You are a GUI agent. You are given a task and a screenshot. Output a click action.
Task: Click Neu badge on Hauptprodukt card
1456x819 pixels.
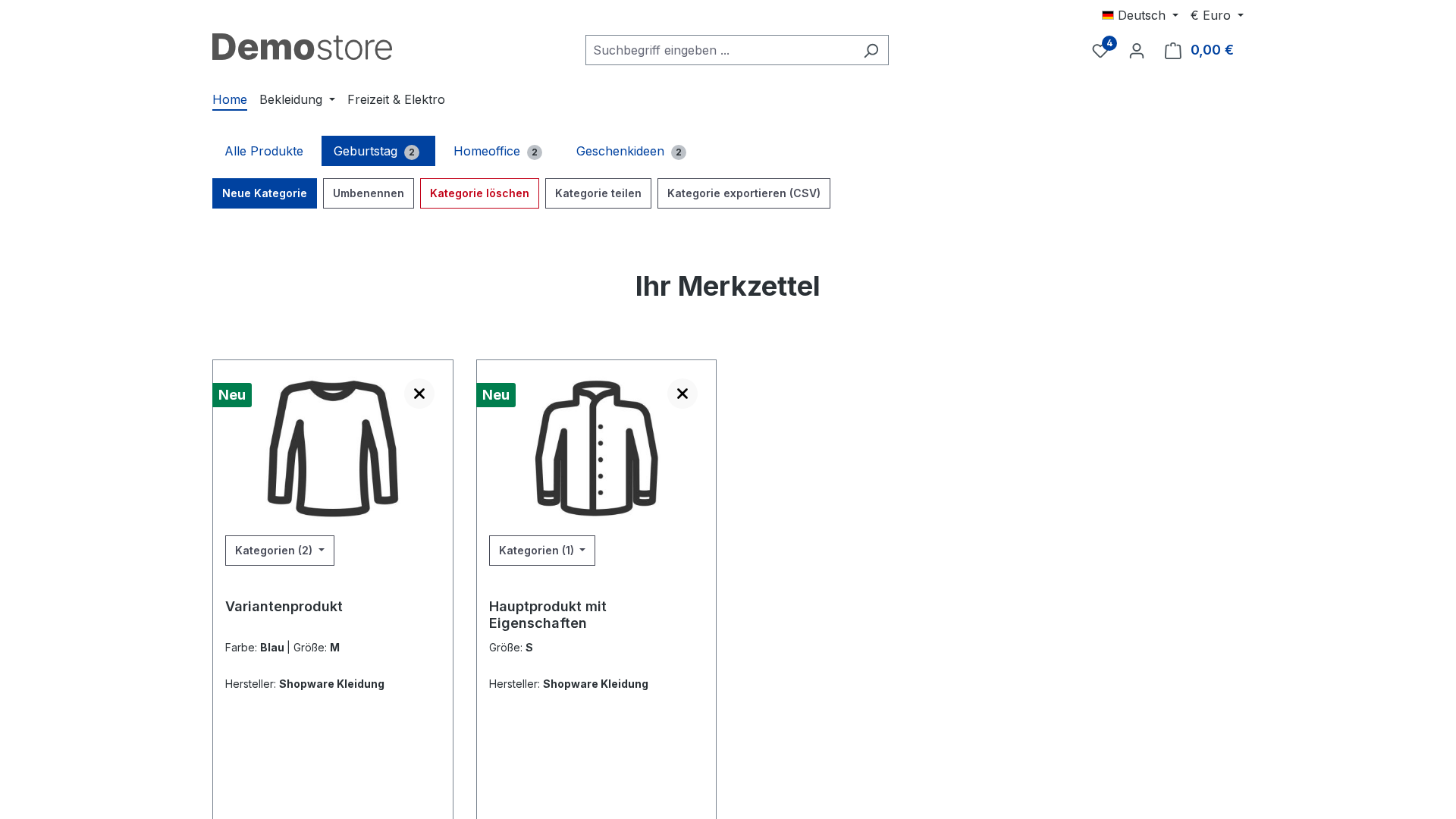(496, 395)
